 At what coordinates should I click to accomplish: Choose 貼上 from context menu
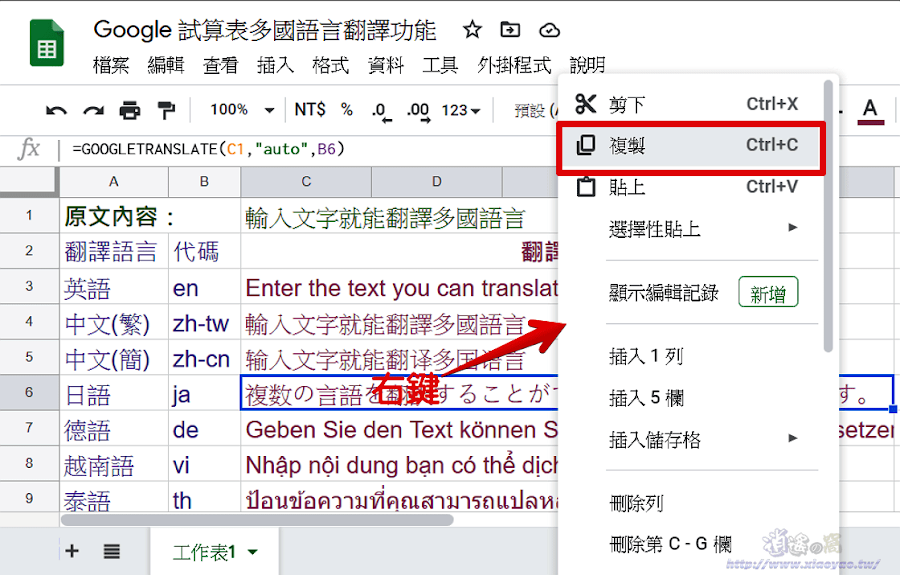tap(688, 187)
